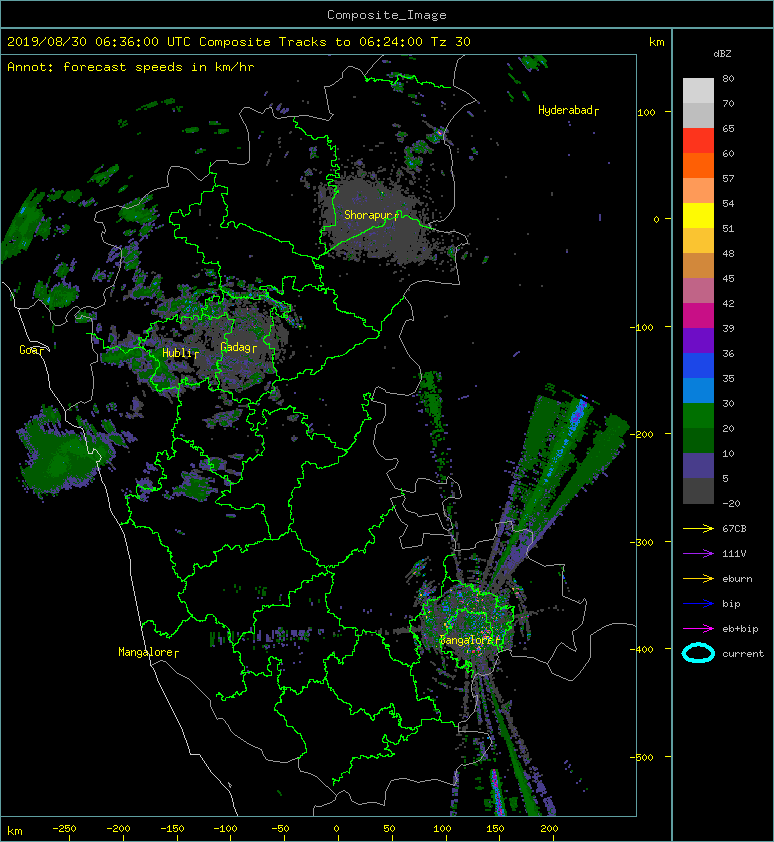The image size is (774, 842).
Task: Click the Bangalore city label
Action: pos(467,640)
